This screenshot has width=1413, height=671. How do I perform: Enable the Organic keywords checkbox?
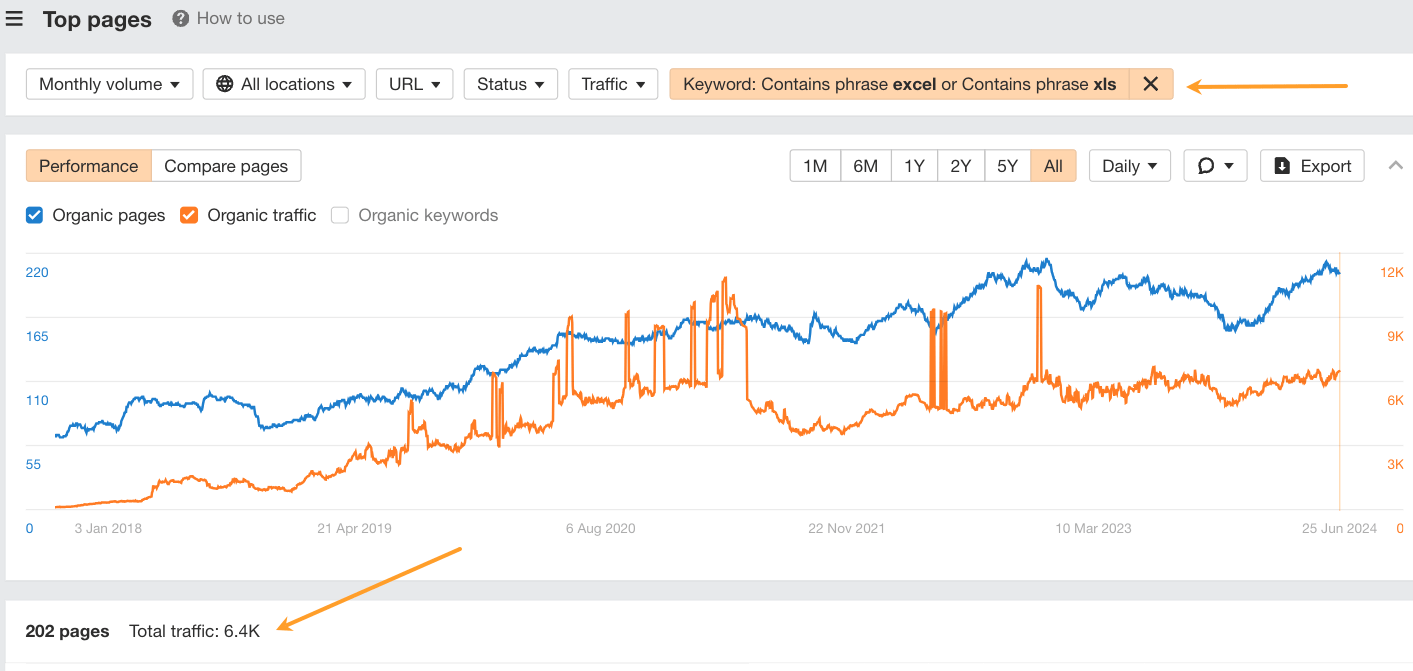[339, 215]
